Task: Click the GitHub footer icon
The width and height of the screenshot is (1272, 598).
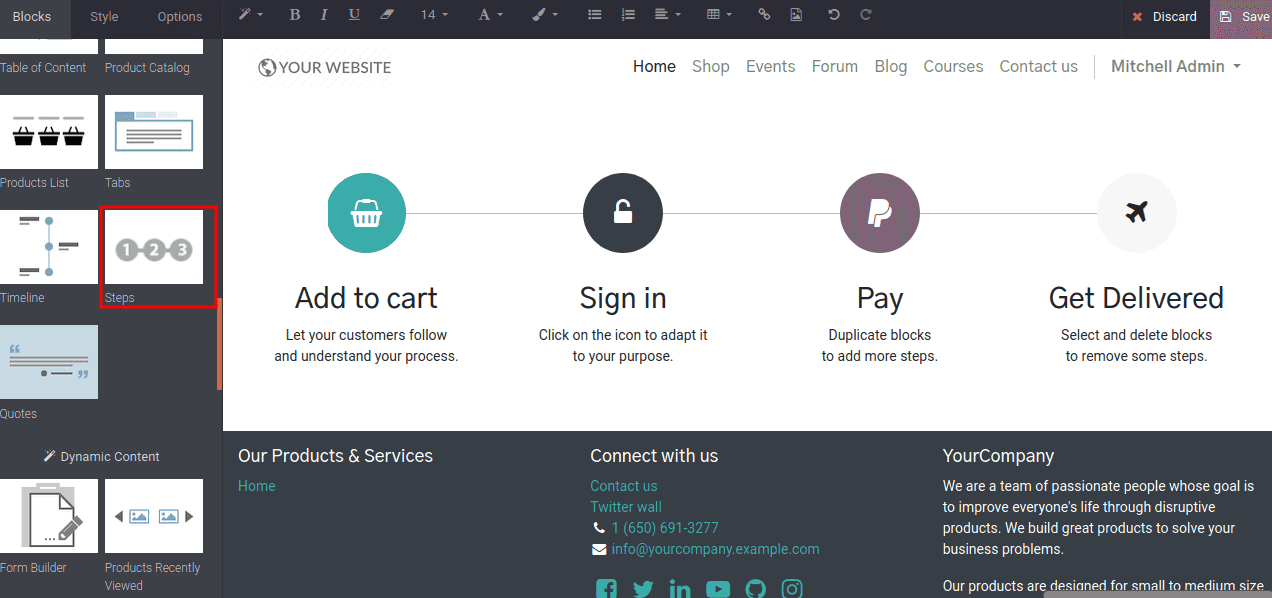Action: point(755,589)
